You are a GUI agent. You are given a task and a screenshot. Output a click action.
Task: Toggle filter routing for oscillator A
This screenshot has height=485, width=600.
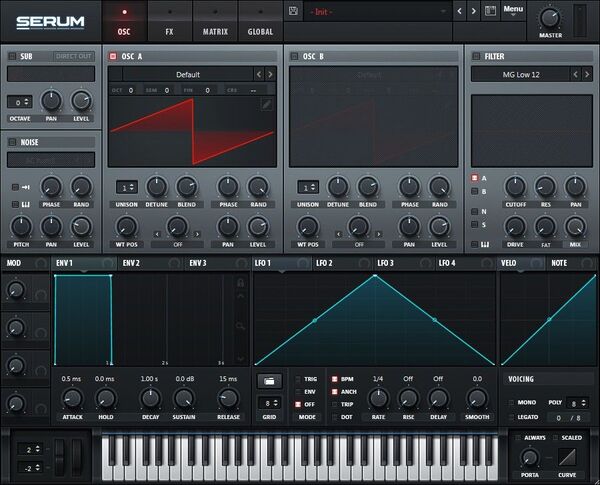click(474, 178)
